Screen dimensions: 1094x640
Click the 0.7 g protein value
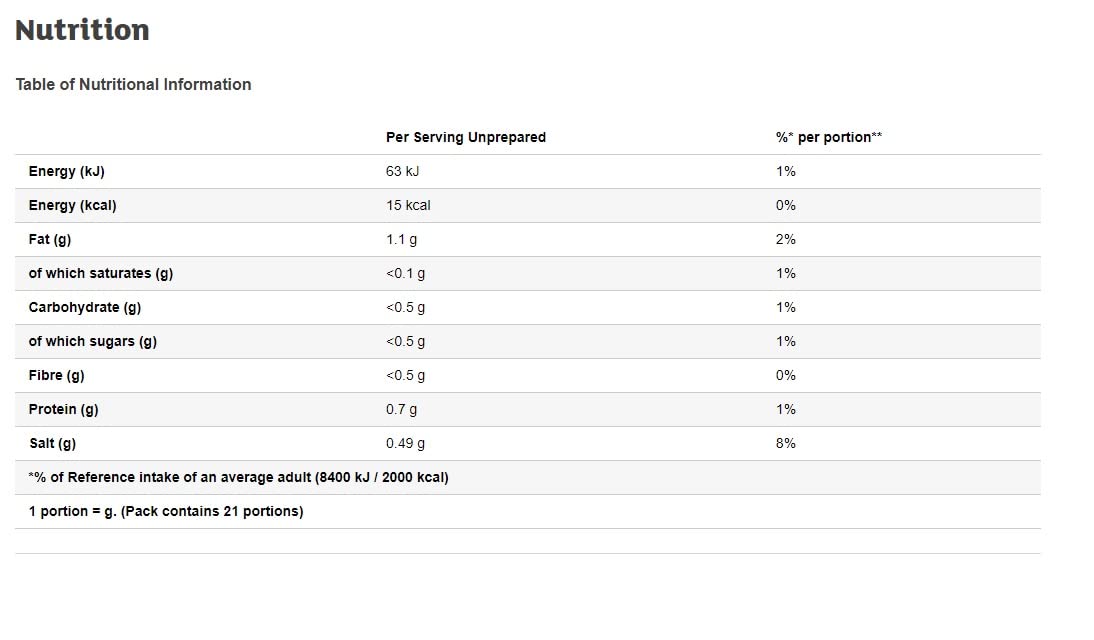tap(401, 410)
